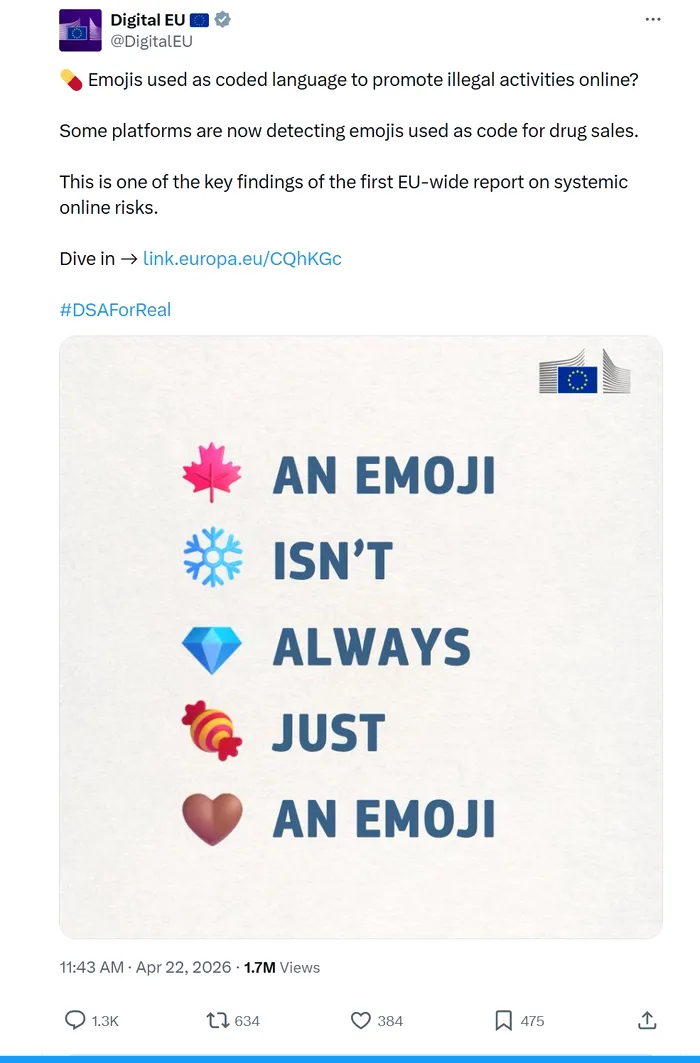Click the maple leaf emoji in image
The image size is (700, 1063).
212,473
